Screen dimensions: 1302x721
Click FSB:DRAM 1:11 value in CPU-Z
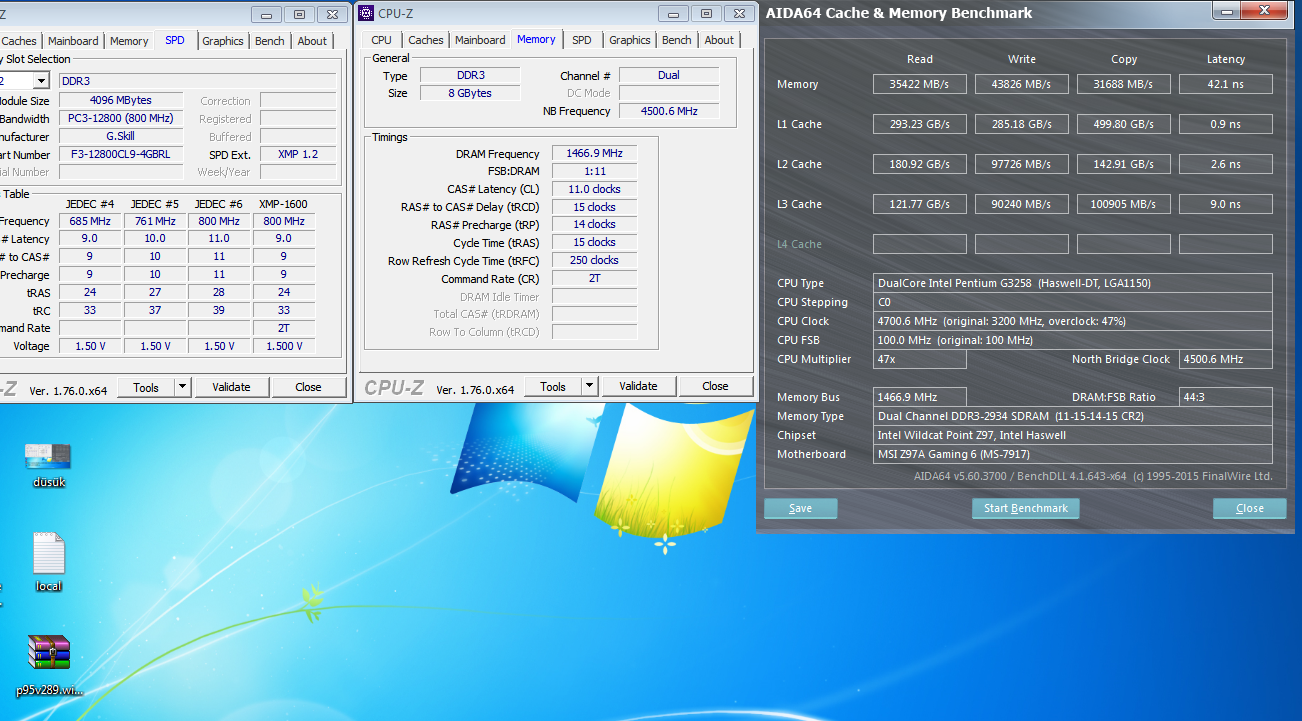coord(594,171)
